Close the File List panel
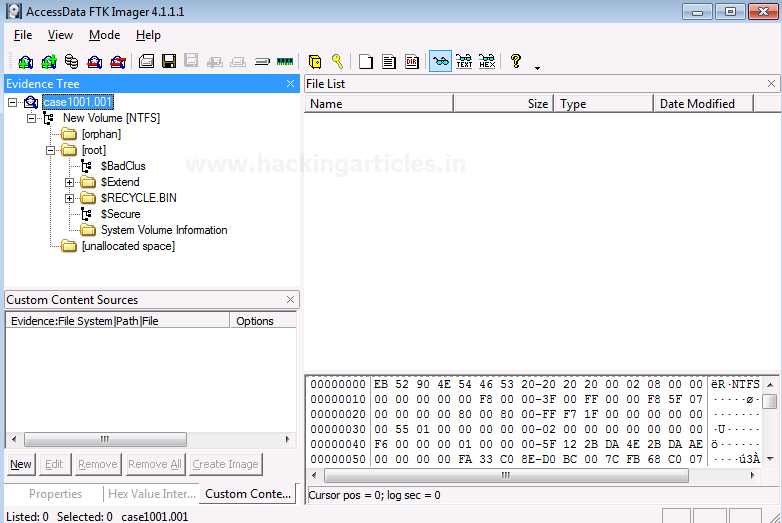The image size is (782, 523). (771, 84)
